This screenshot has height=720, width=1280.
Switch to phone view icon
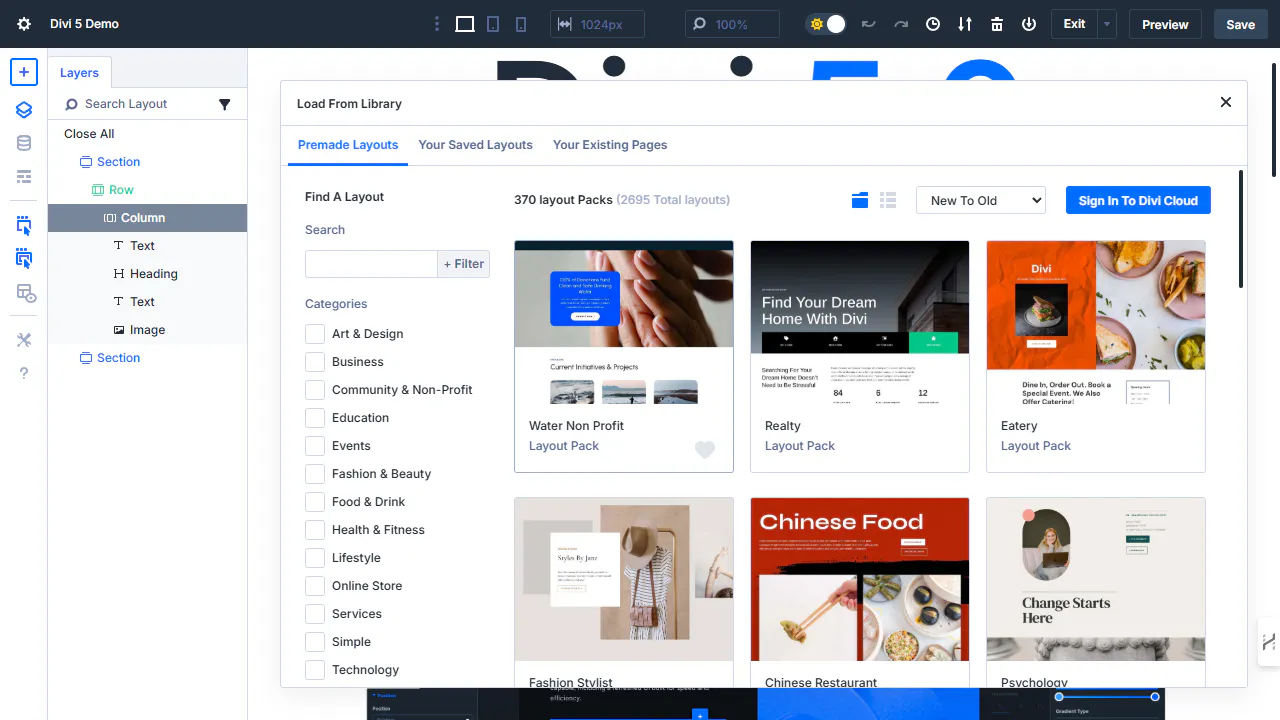tap(521, 24)
